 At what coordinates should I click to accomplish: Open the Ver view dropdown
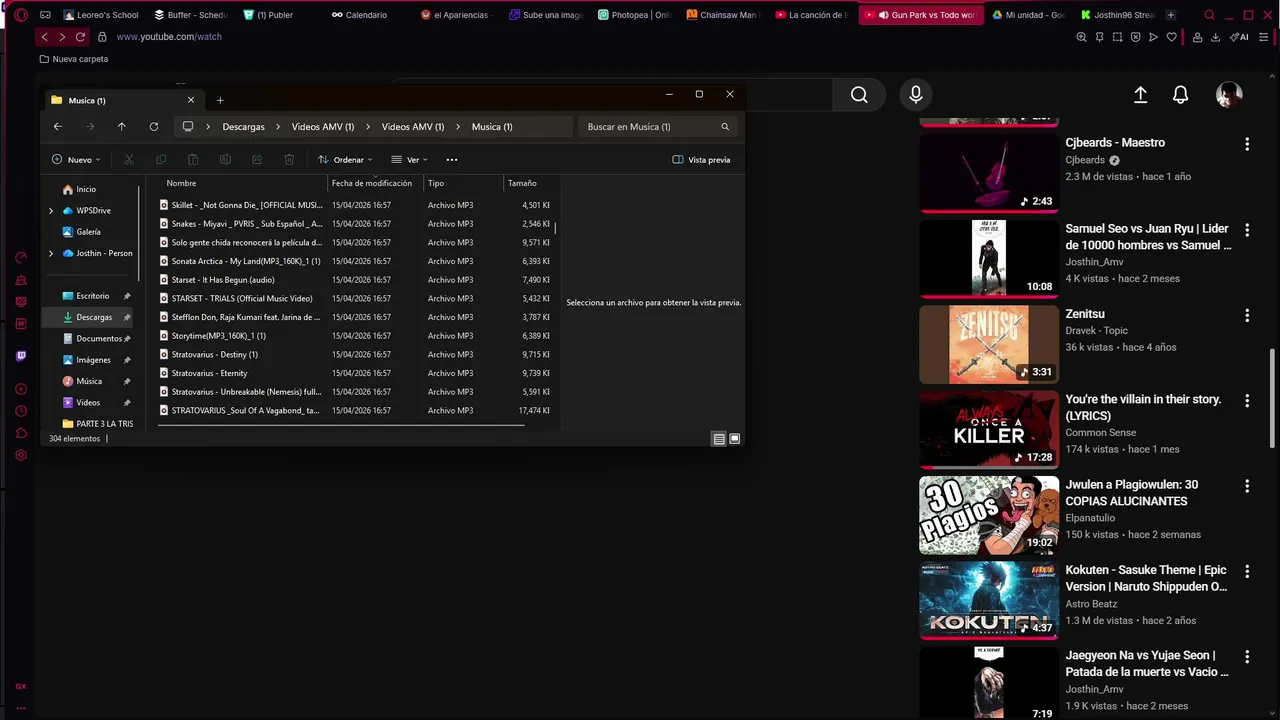click(x=410, y=160)
